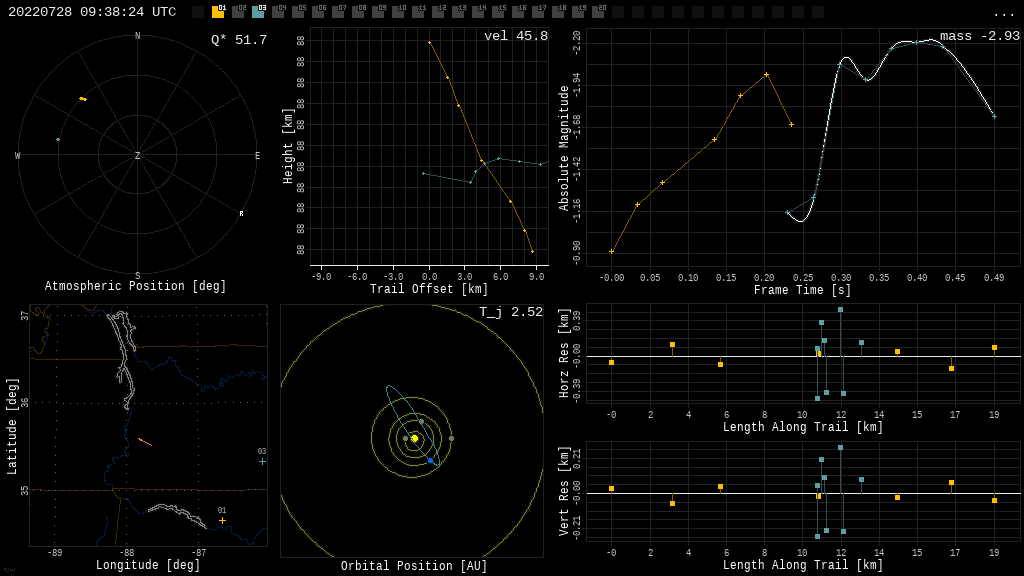Click the UTC timestamp at top left
Image resolution: width=1024 pixels, height=576 pixels.
[92, 12]
